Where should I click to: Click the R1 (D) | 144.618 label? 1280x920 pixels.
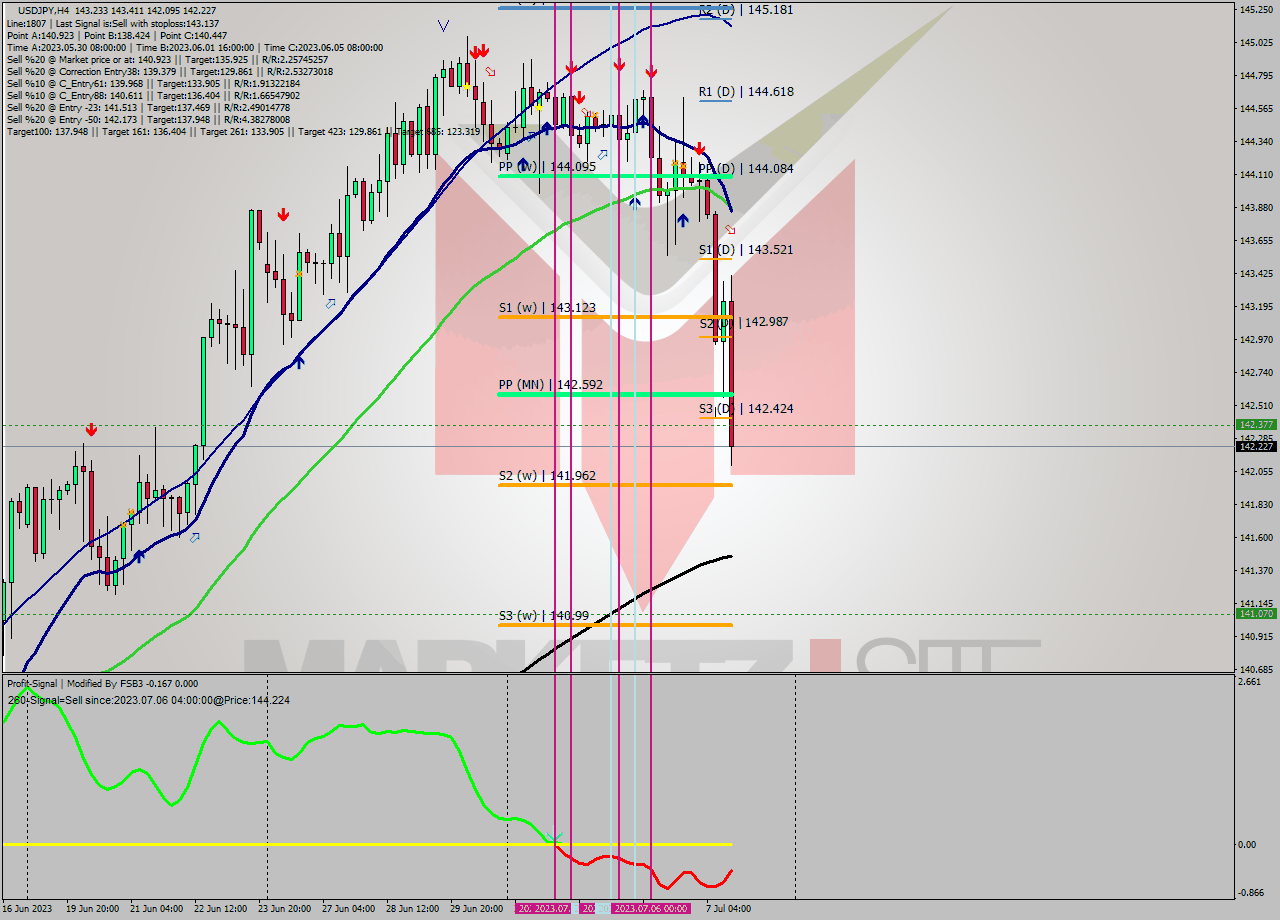pyautogui.click(x=746, y=92)
